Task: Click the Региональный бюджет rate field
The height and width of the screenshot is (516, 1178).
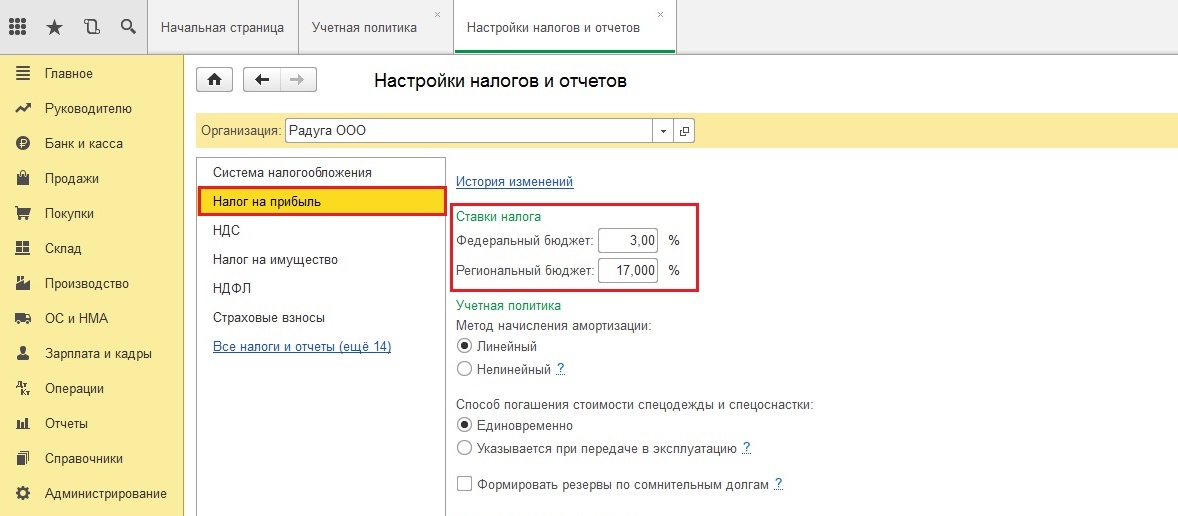Action: pos(628,270)
